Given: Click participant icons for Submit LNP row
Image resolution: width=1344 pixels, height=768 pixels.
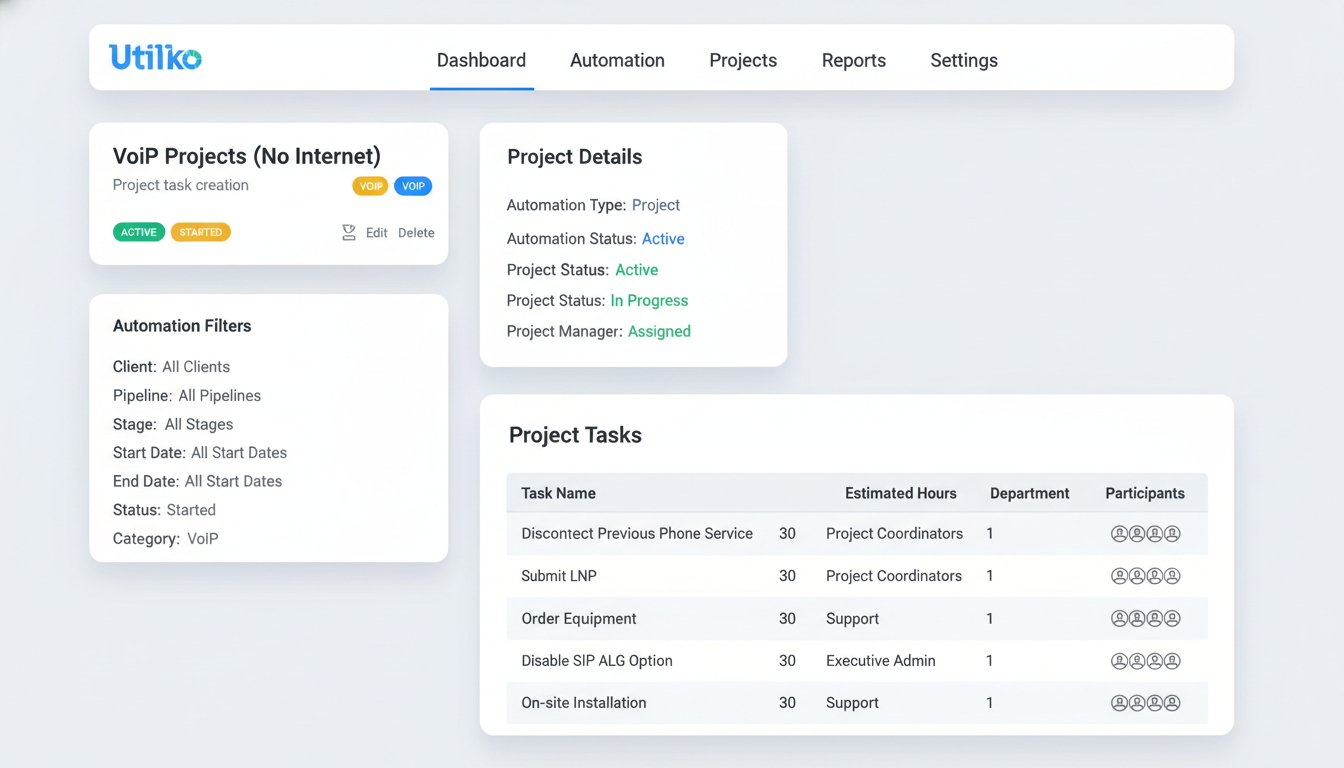Looking at the screenshot, I should (1145, 576).
